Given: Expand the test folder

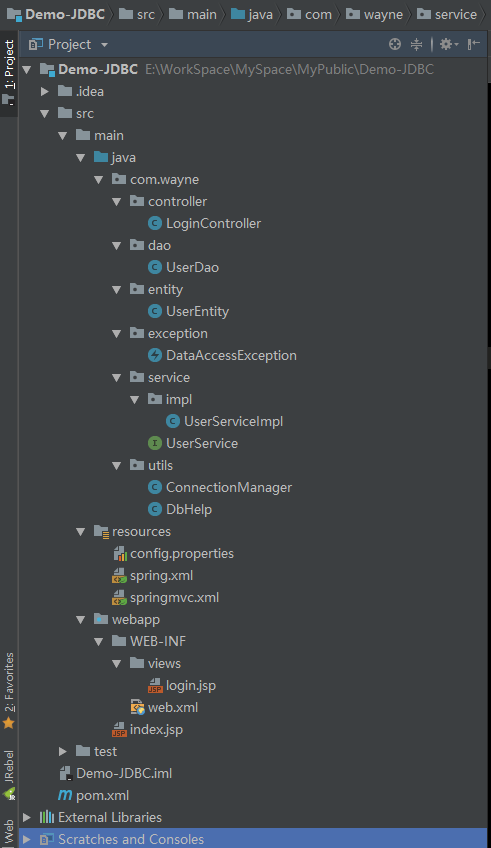Looking at the screenshot, I should point(63,751).
